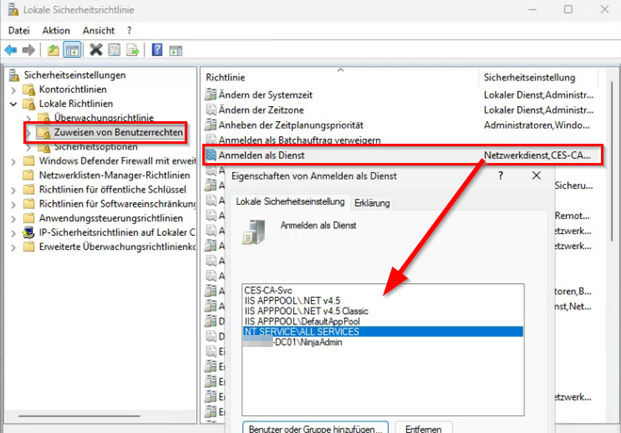Expand IP-Sicherheitsrichtlinien chevron
Image resolution: width=621 pixels, height=433 pixels.
(x=13, y=233)
